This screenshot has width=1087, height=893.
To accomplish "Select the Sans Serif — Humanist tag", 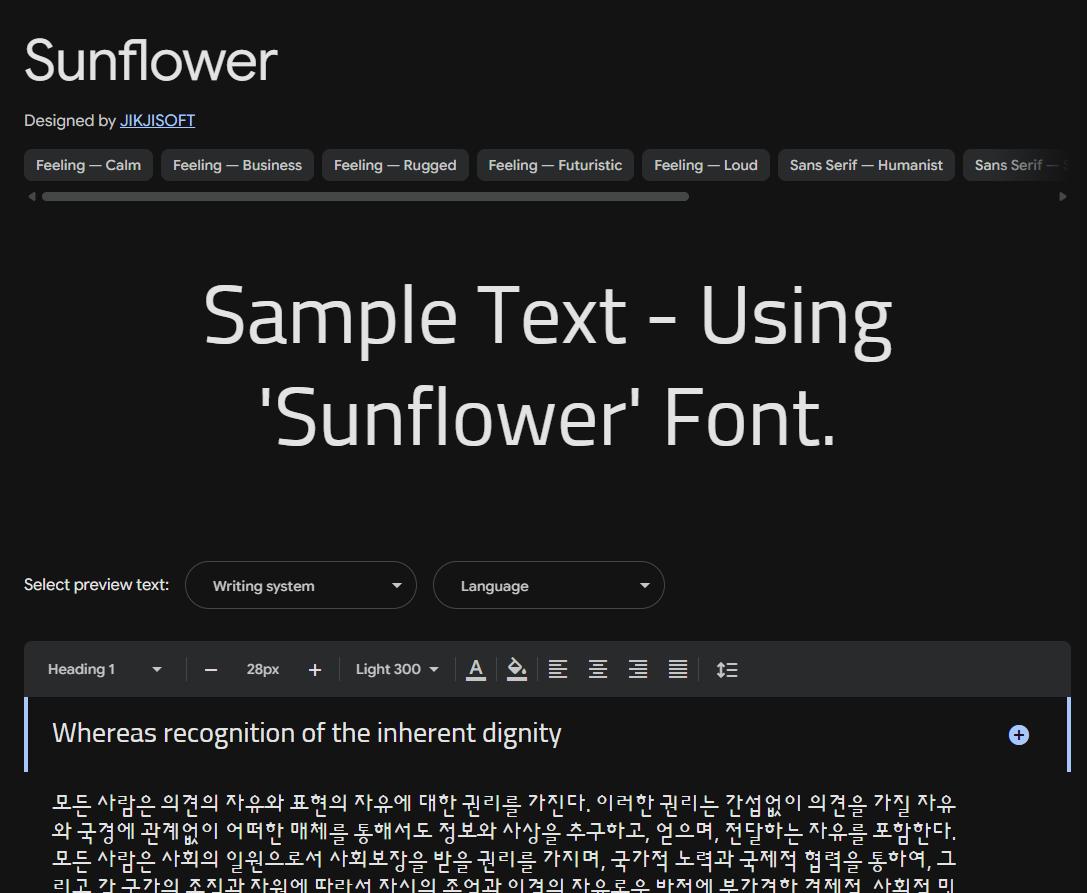I will point(866,165).
